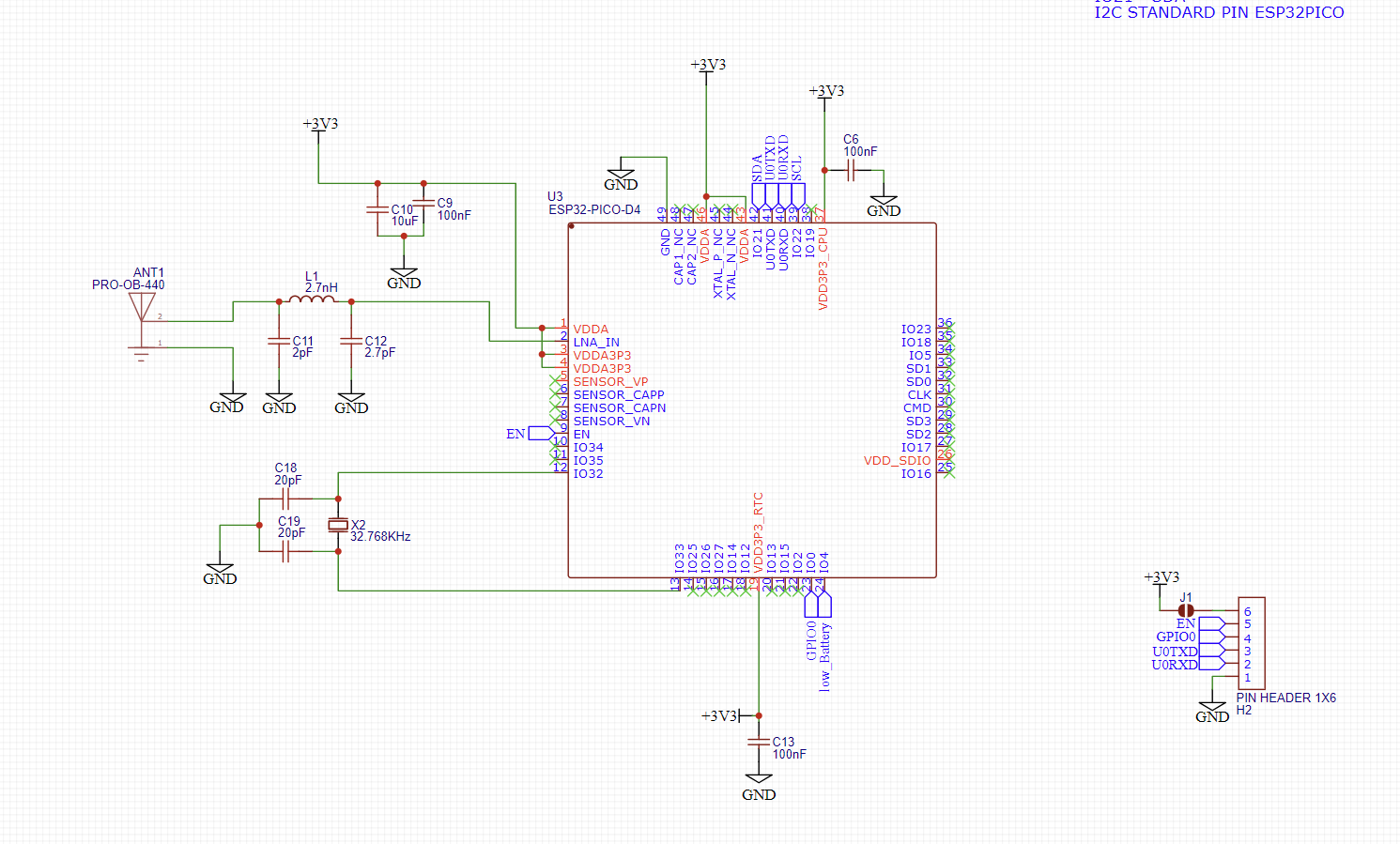Select the SDA net flag on IO21
The image size is (1400, 844).
click(x=758, y=183)
